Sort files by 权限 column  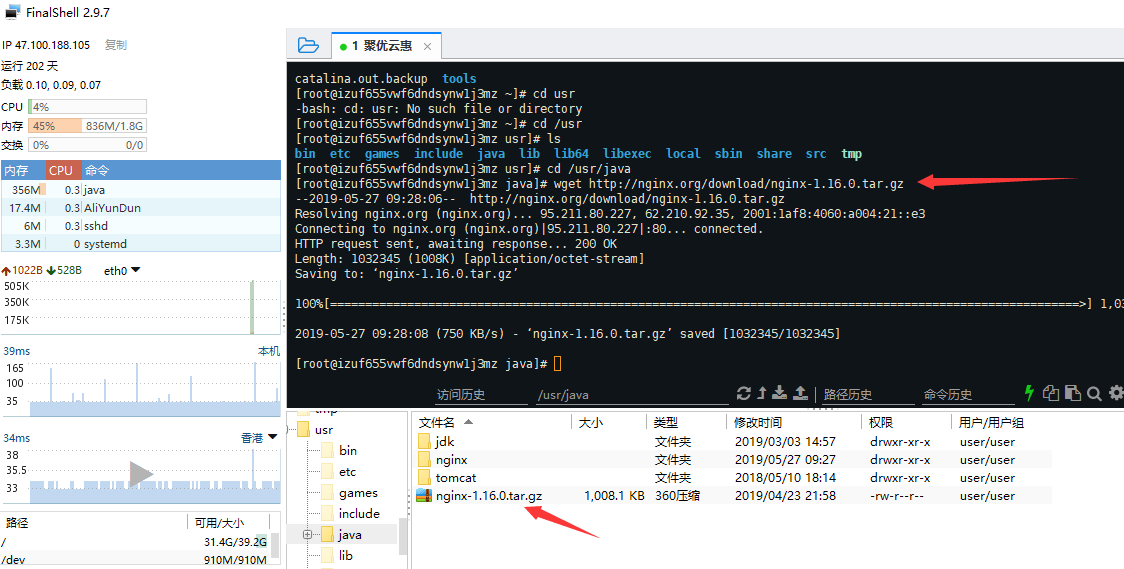point(906,423)
